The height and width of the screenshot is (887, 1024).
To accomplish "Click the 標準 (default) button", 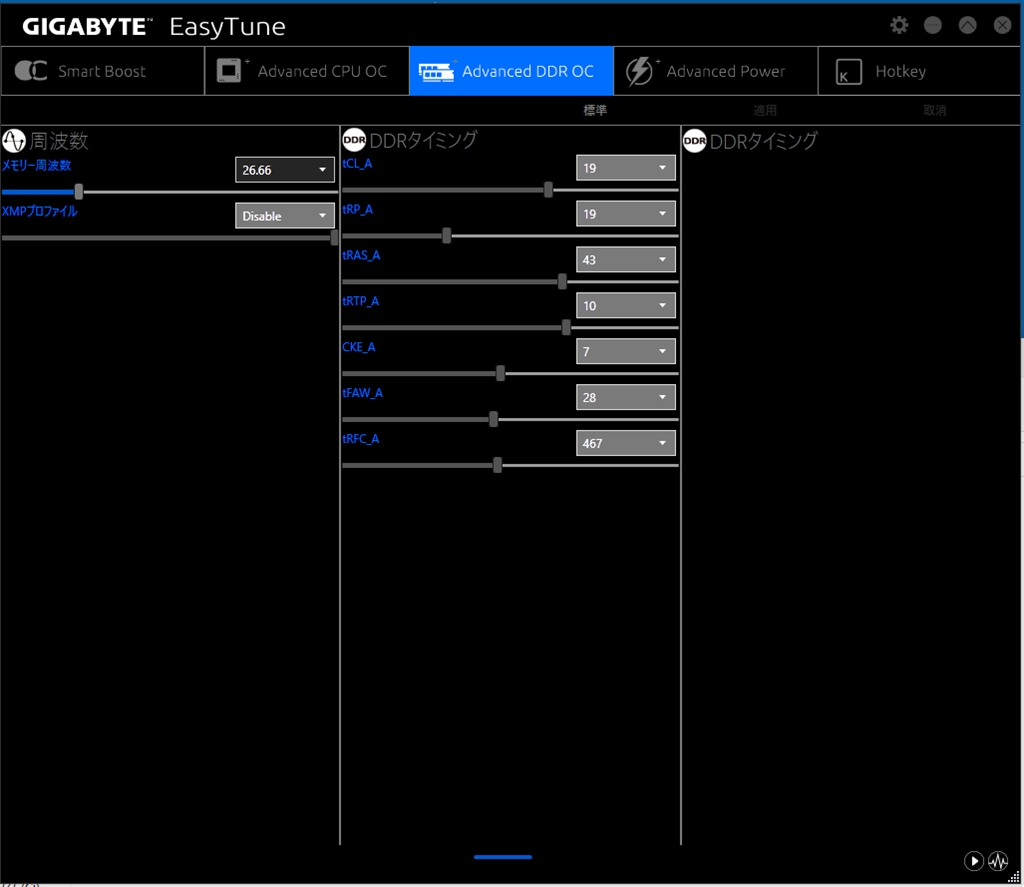I will click(x=595, y=110).
